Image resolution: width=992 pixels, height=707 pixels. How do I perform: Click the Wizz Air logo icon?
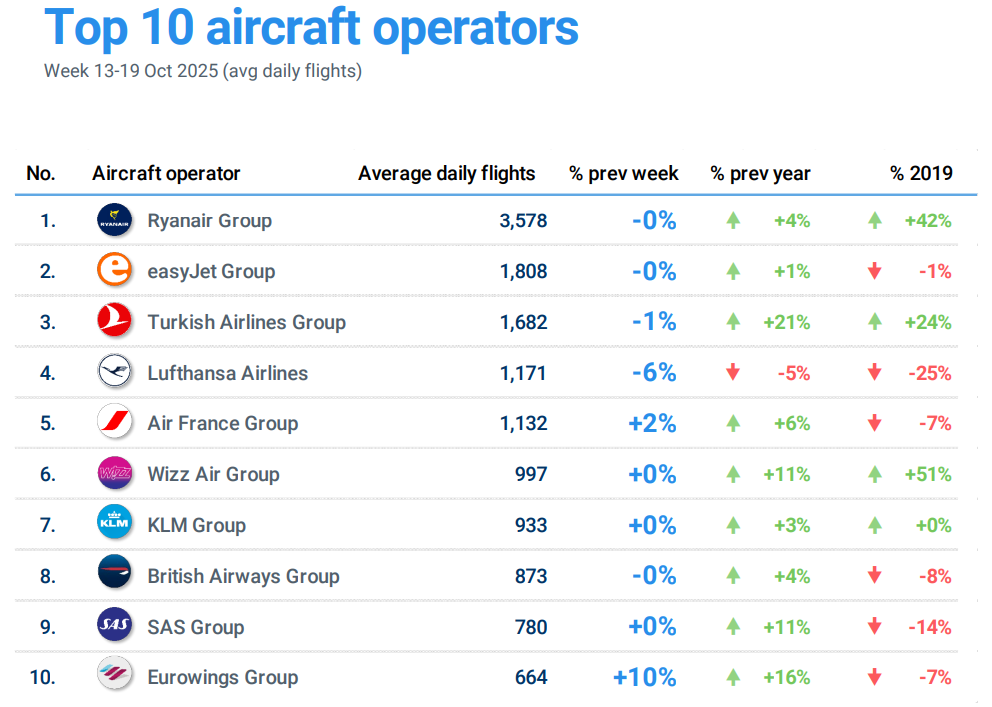tap(114, 474)
